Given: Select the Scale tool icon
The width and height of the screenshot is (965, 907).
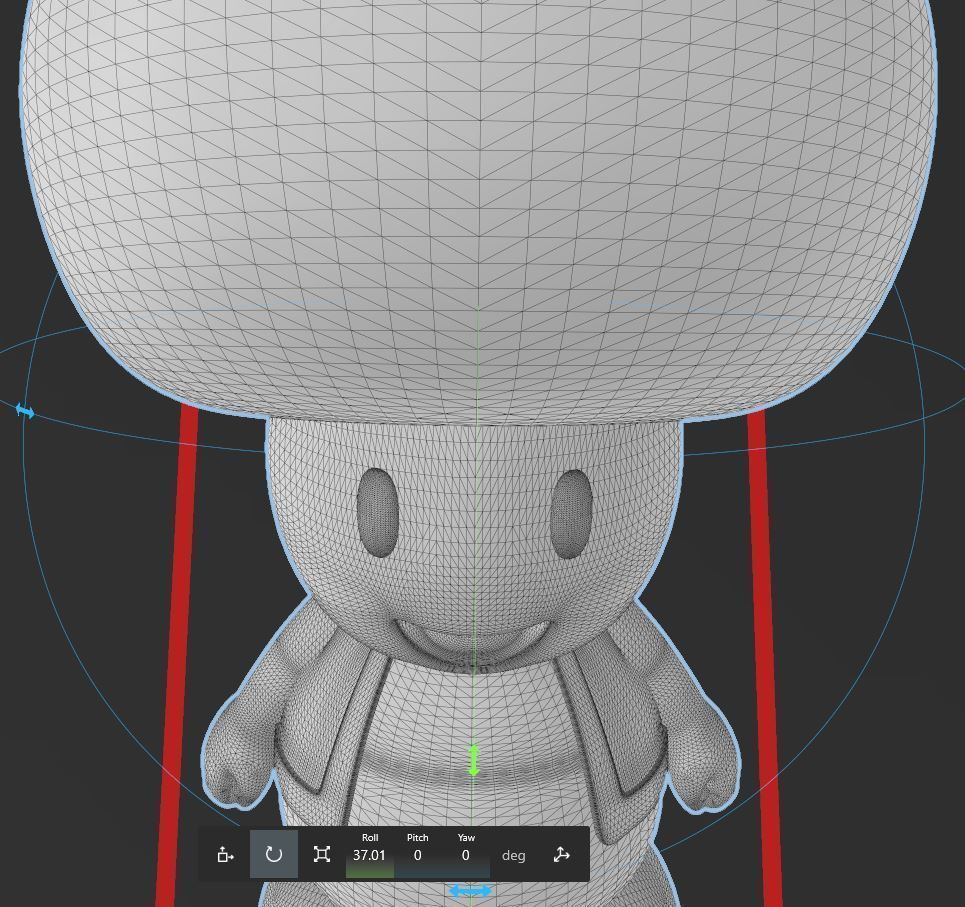Looking at the screenshot, I should [321, 854].
